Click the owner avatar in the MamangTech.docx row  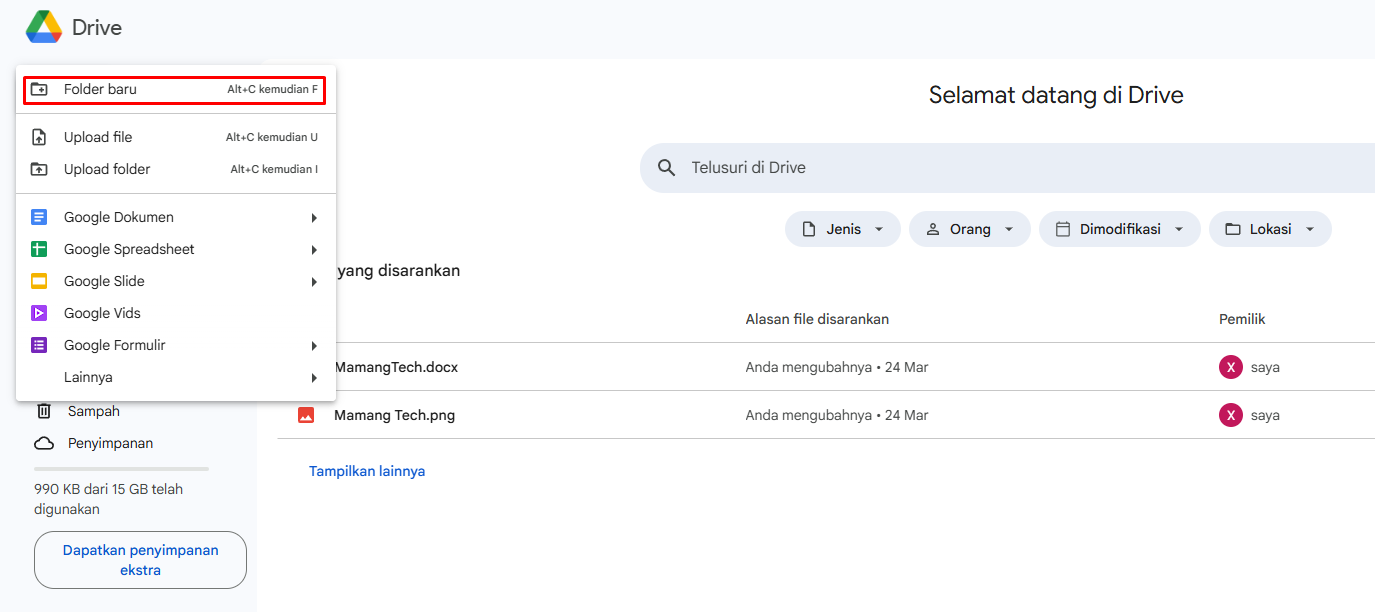click(1231, 367)
